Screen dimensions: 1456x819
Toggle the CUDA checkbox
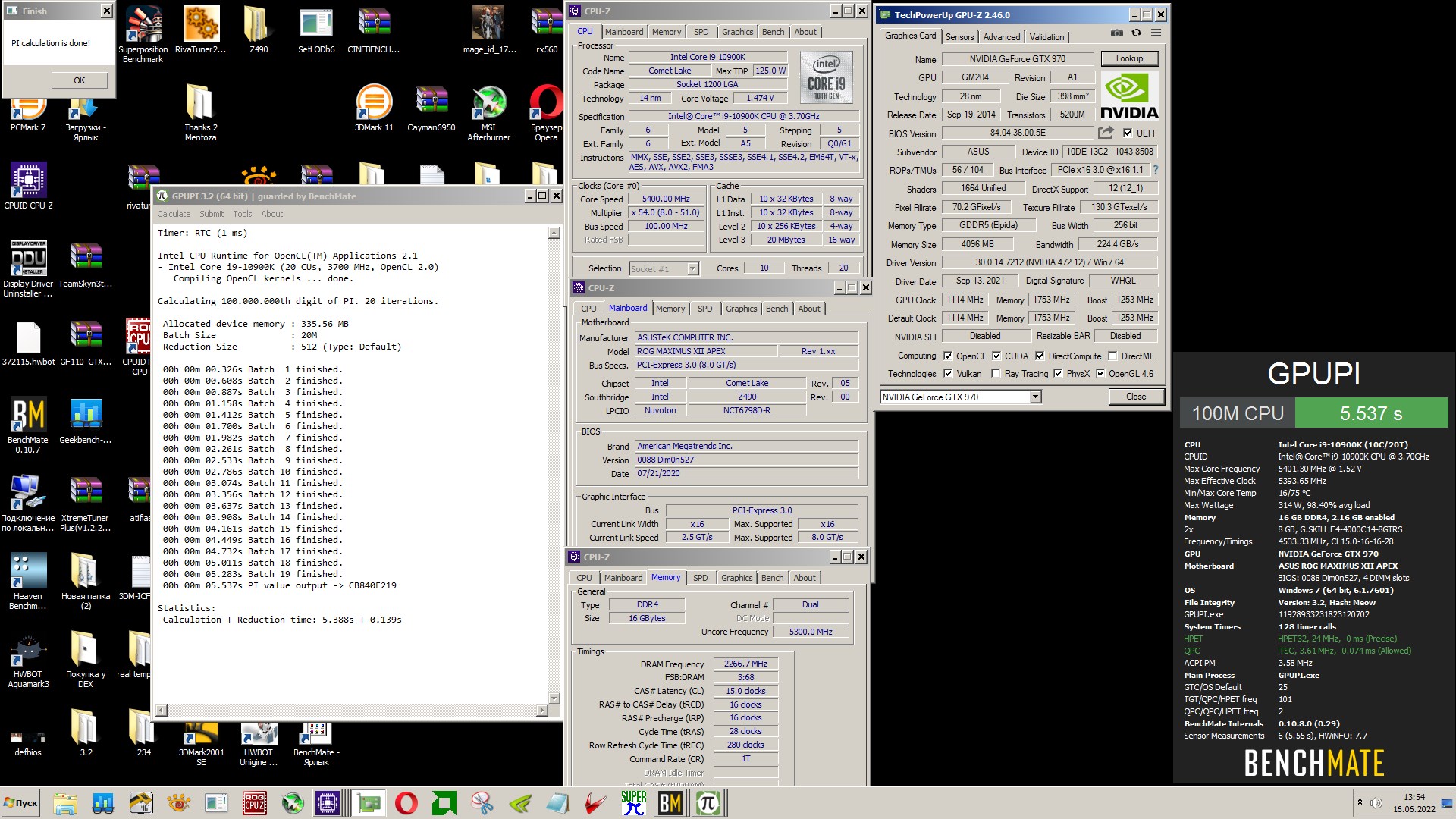pos(996,356)
